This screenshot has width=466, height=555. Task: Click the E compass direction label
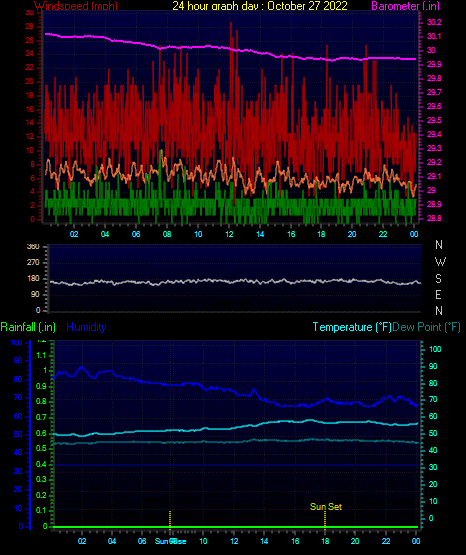[x=438, y=294]
